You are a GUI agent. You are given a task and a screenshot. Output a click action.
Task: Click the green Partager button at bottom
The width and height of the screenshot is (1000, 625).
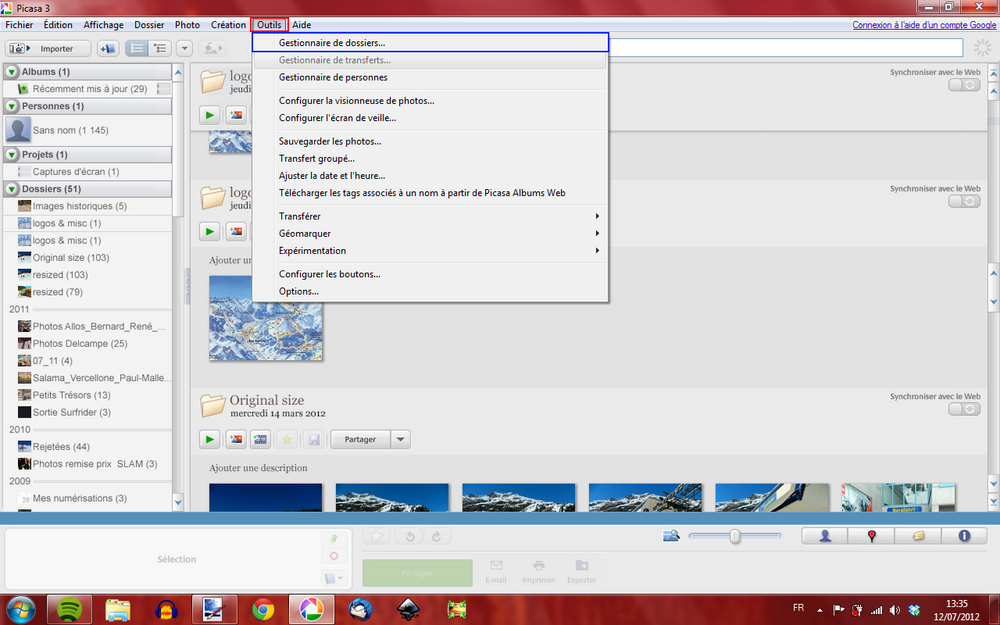point(417,573)
